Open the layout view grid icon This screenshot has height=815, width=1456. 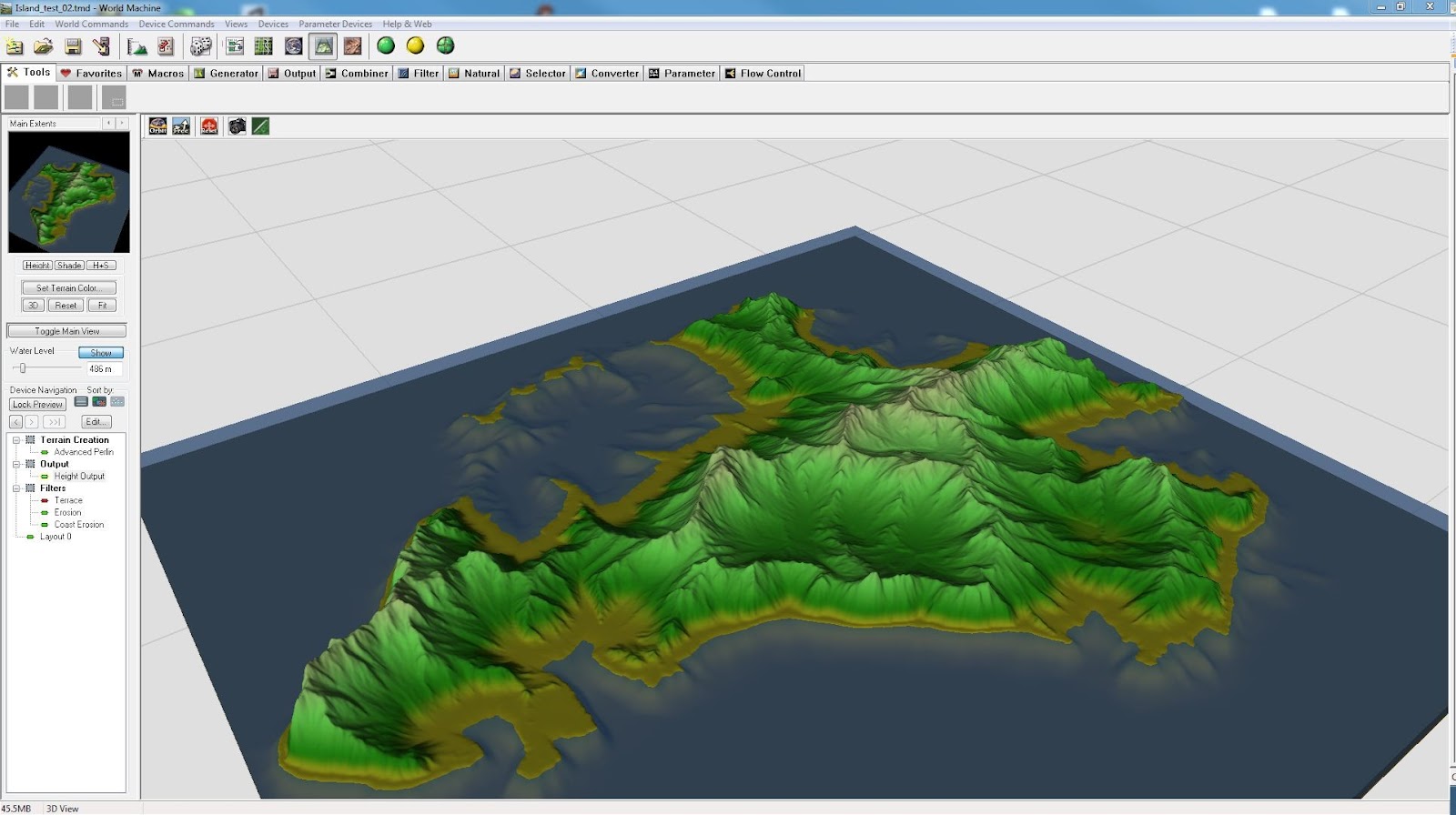(x=264, y=46)
